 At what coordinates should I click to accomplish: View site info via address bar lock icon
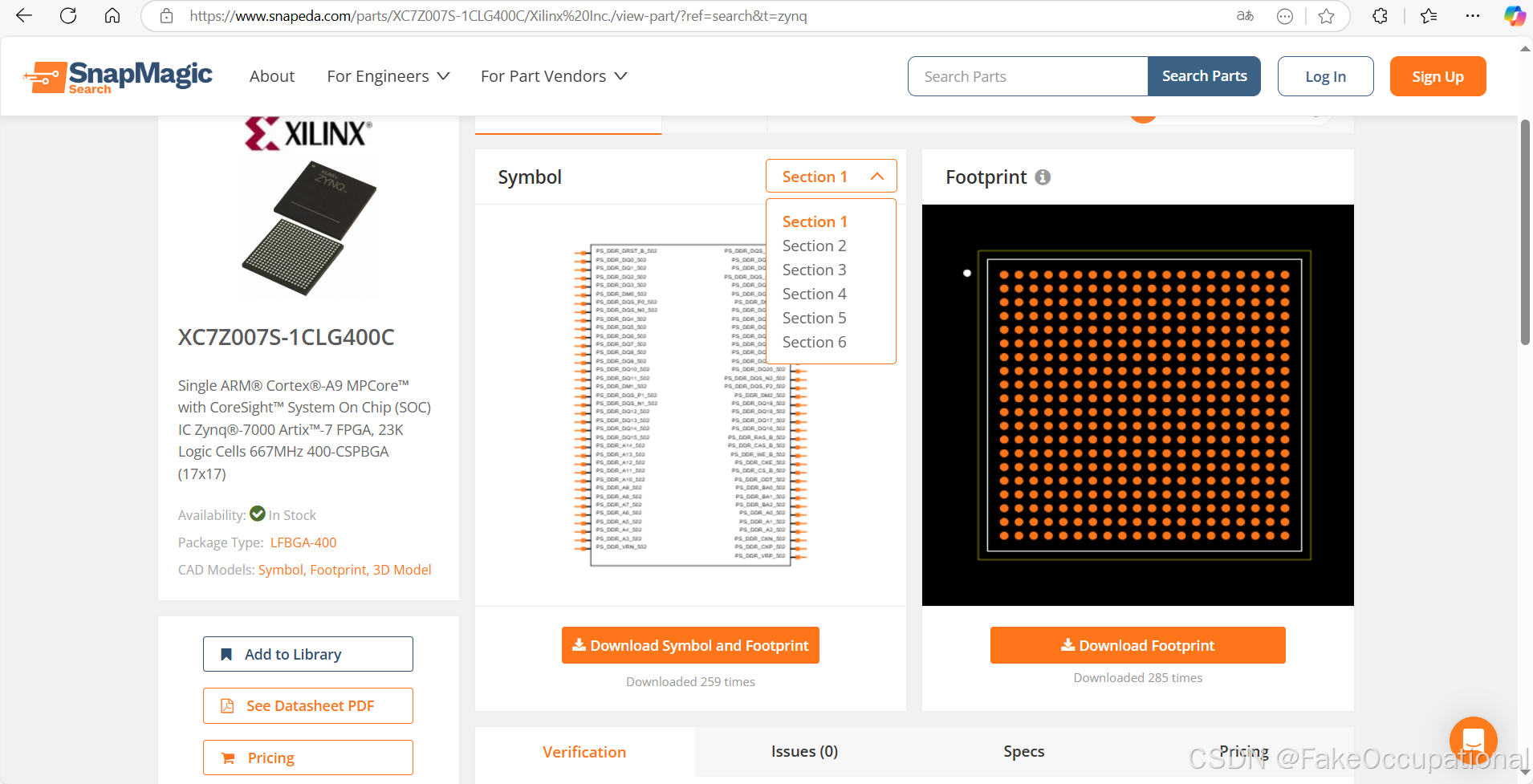(x=166, y=16)
